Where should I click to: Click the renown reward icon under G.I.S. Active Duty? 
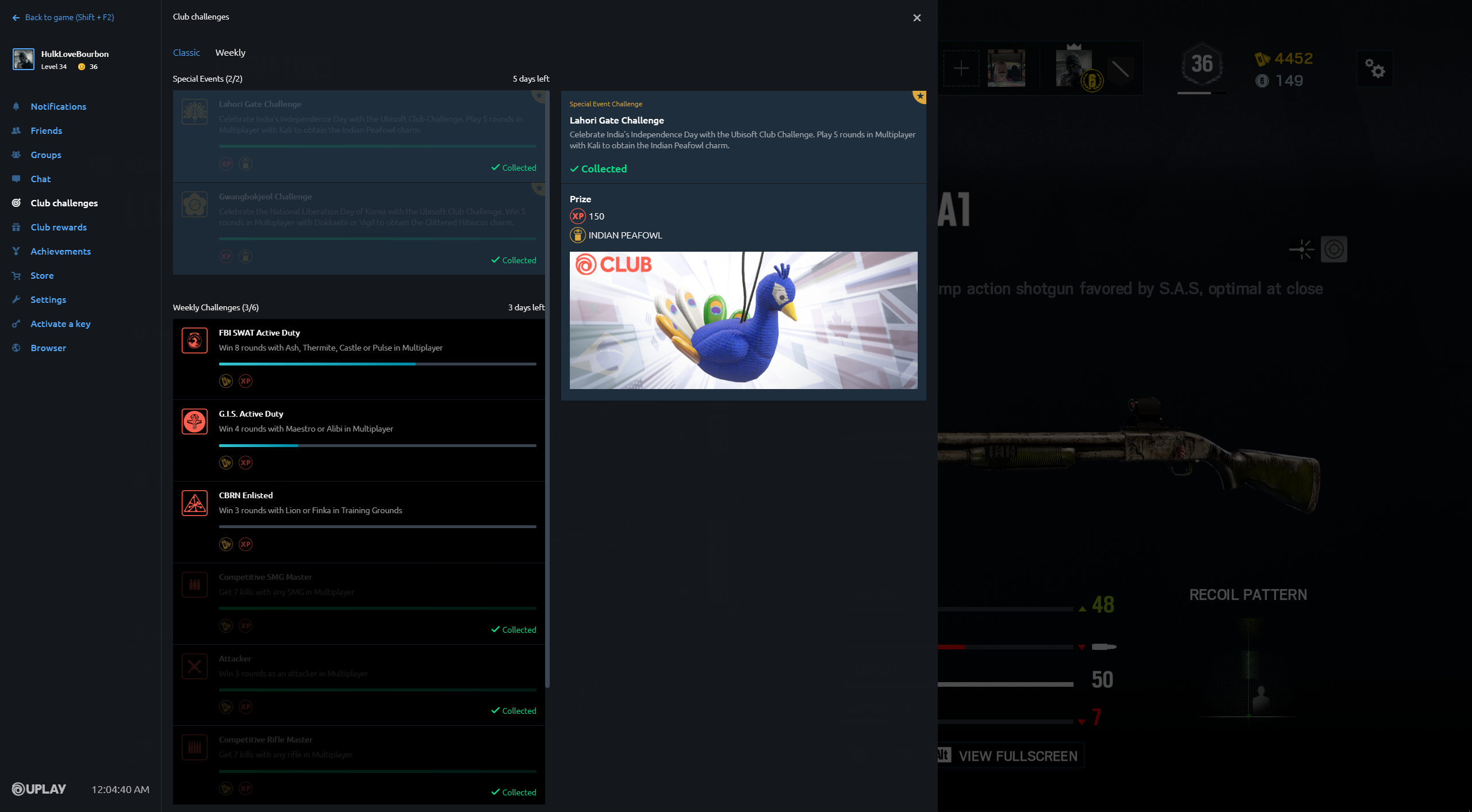click(x=226, y=463)
